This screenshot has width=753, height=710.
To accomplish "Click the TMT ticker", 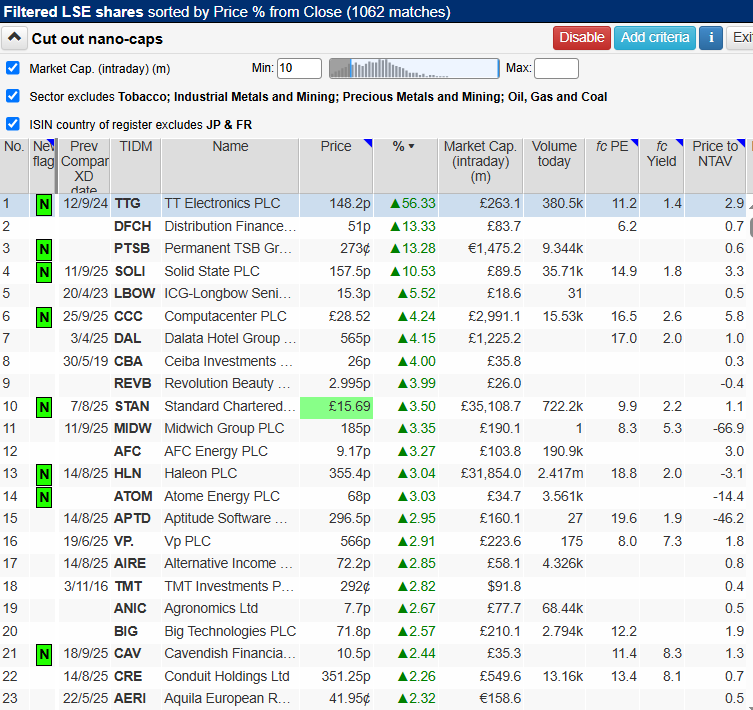I will tap(128, 586).
